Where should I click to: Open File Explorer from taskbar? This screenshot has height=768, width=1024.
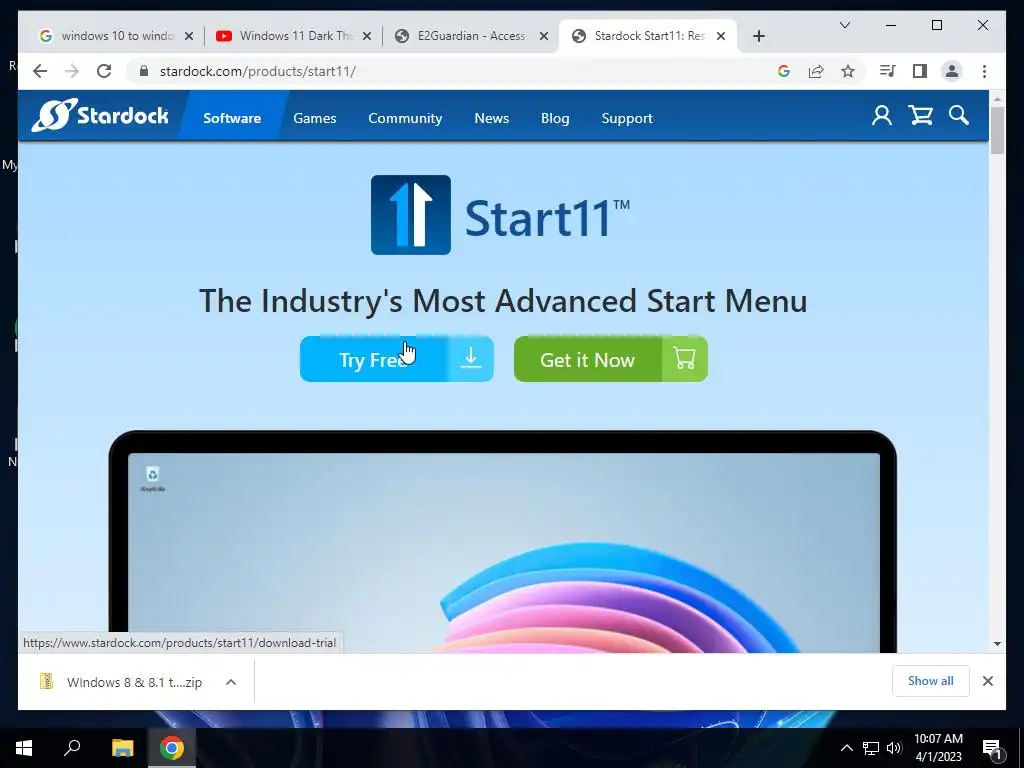click(122, 748)
